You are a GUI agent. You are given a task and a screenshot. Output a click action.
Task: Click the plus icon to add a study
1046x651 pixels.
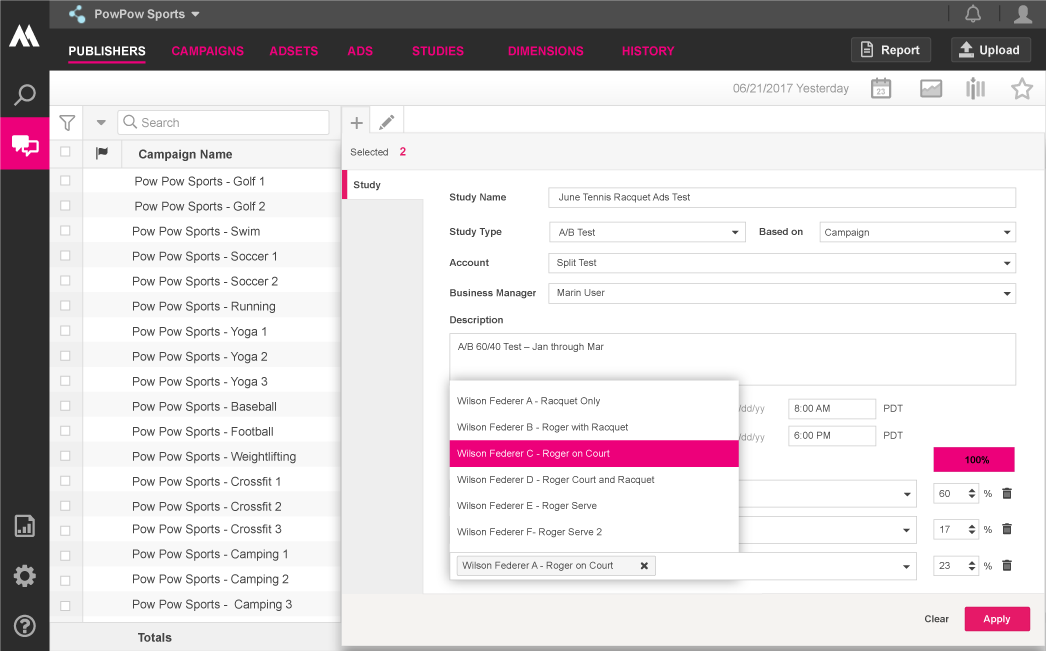(357, 122)
